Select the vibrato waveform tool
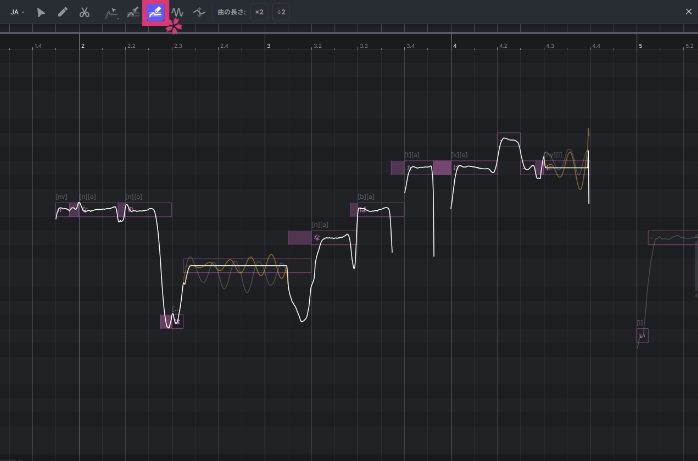The height and width of the screenshot is (461, 698). [178, 12]
